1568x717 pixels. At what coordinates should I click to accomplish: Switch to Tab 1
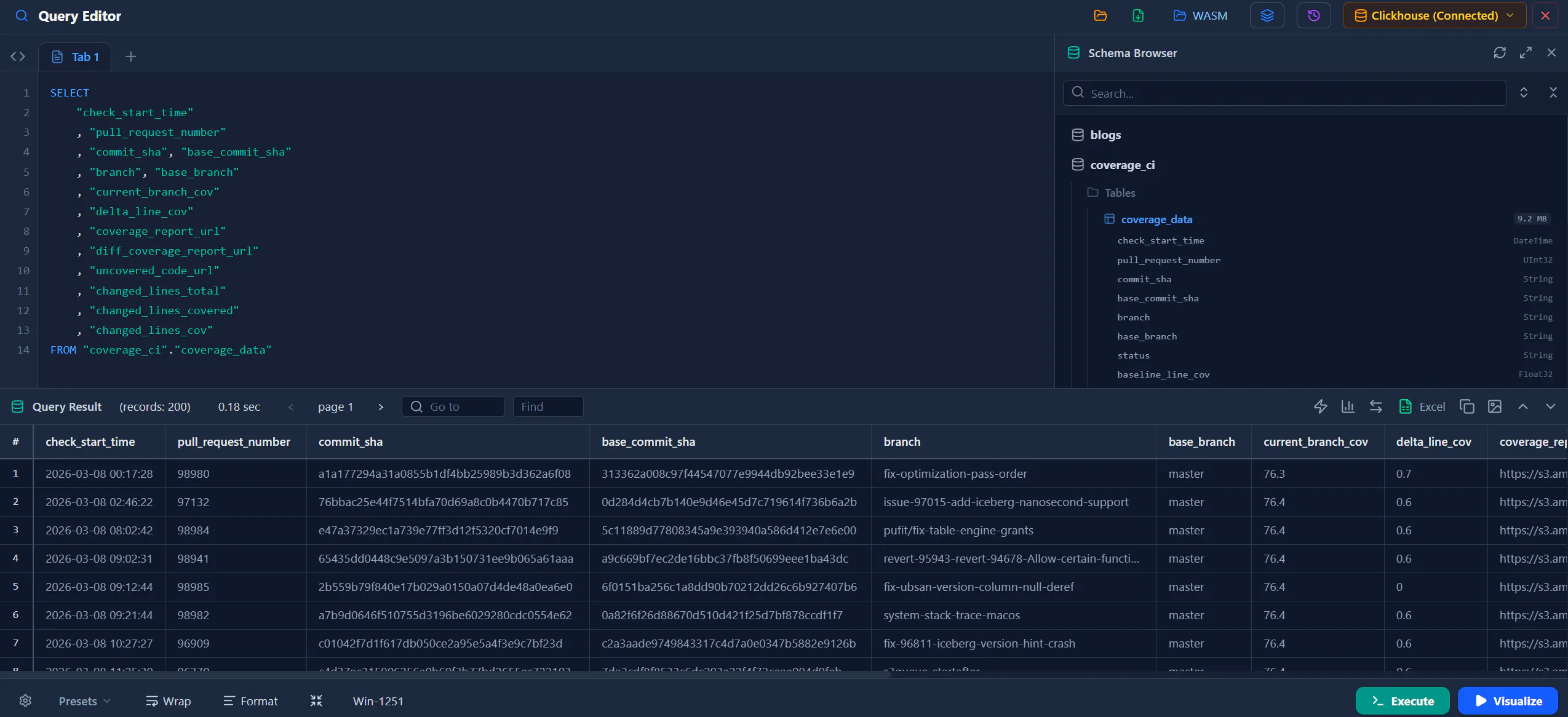click(75, 57)
